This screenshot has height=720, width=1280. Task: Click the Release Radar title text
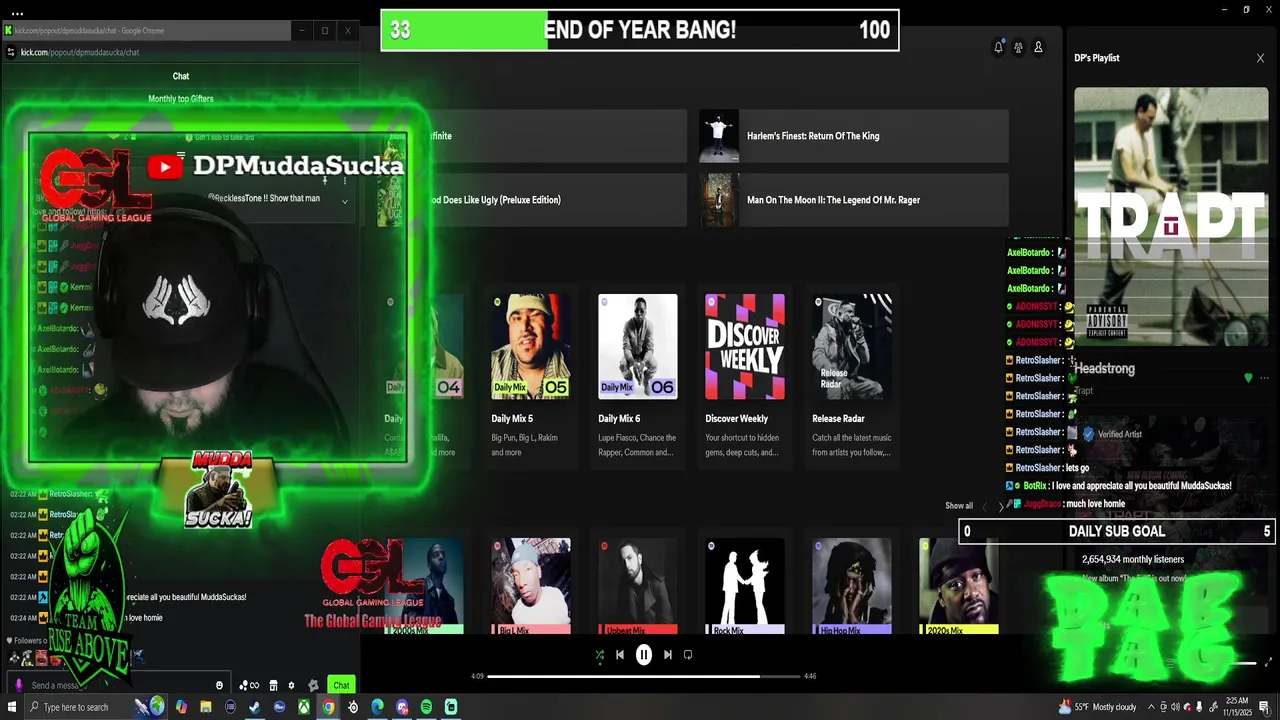tap(838, 419)
